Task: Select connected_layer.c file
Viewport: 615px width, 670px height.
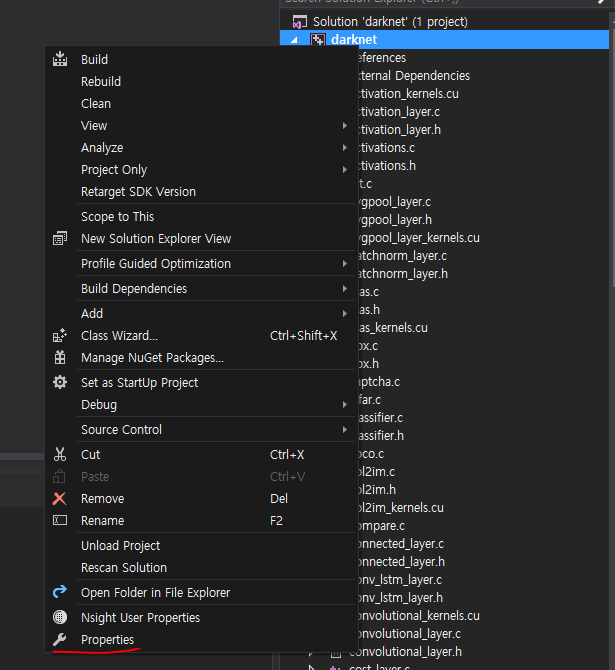Action: click(x=401, y=544)
